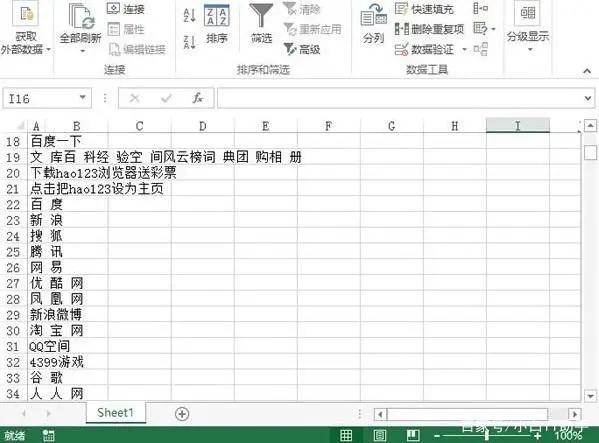Select the Sheet1 tab
This screenshot has width=599, height=443.
115,413
